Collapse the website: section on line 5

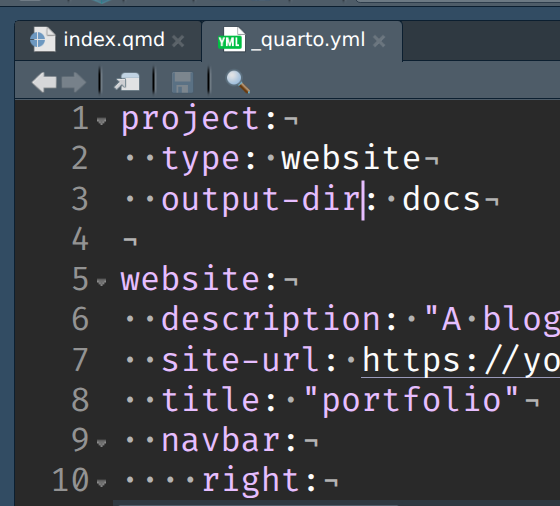[101, 282]
